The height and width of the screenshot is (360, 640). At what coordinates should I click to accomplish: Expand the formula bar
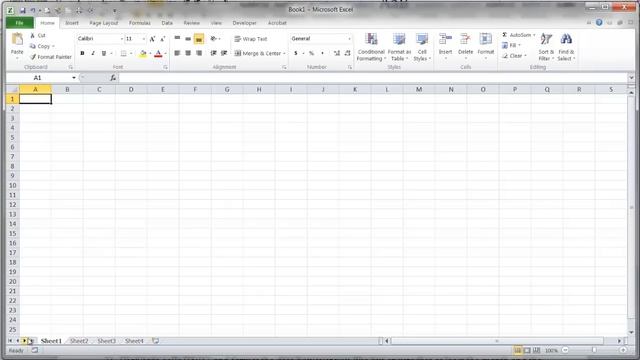[x=631, y=78]
